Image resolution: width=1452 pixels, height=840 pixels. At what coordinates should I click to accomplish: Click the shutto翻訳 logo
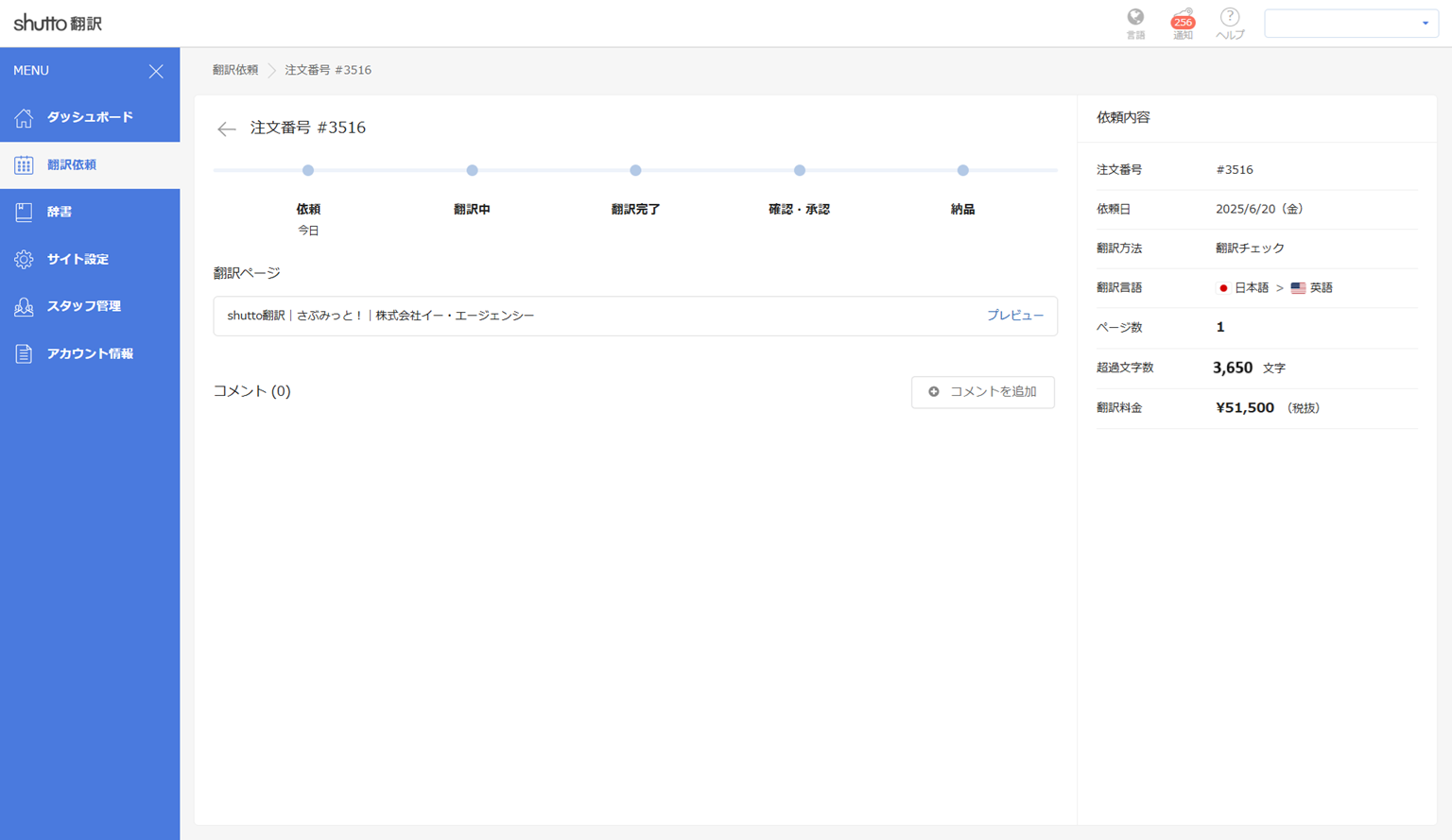(x=58, y=23)
